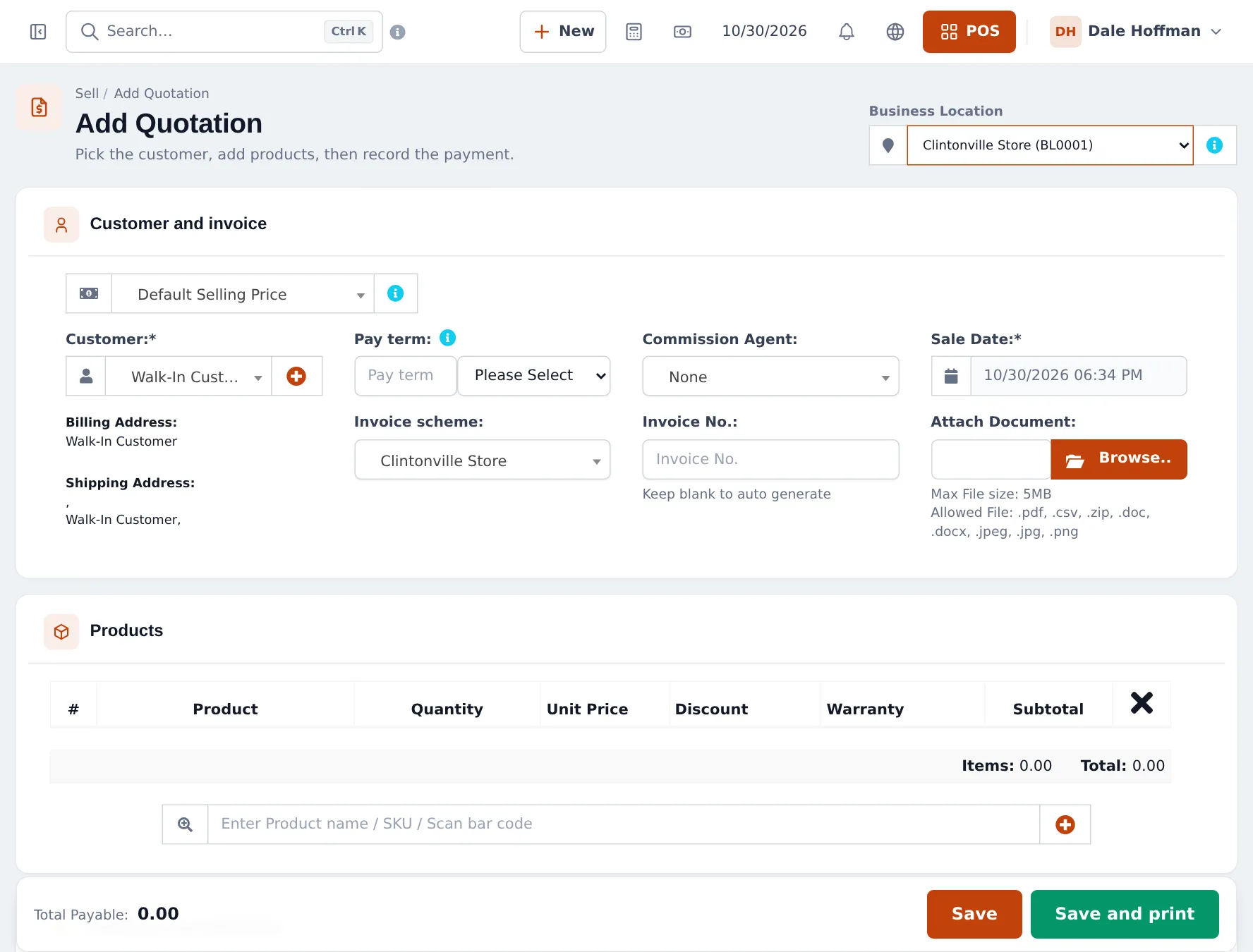Click the Sell breadcrumb link
This screenshot has width=1253, height=952.
[87, 94]
